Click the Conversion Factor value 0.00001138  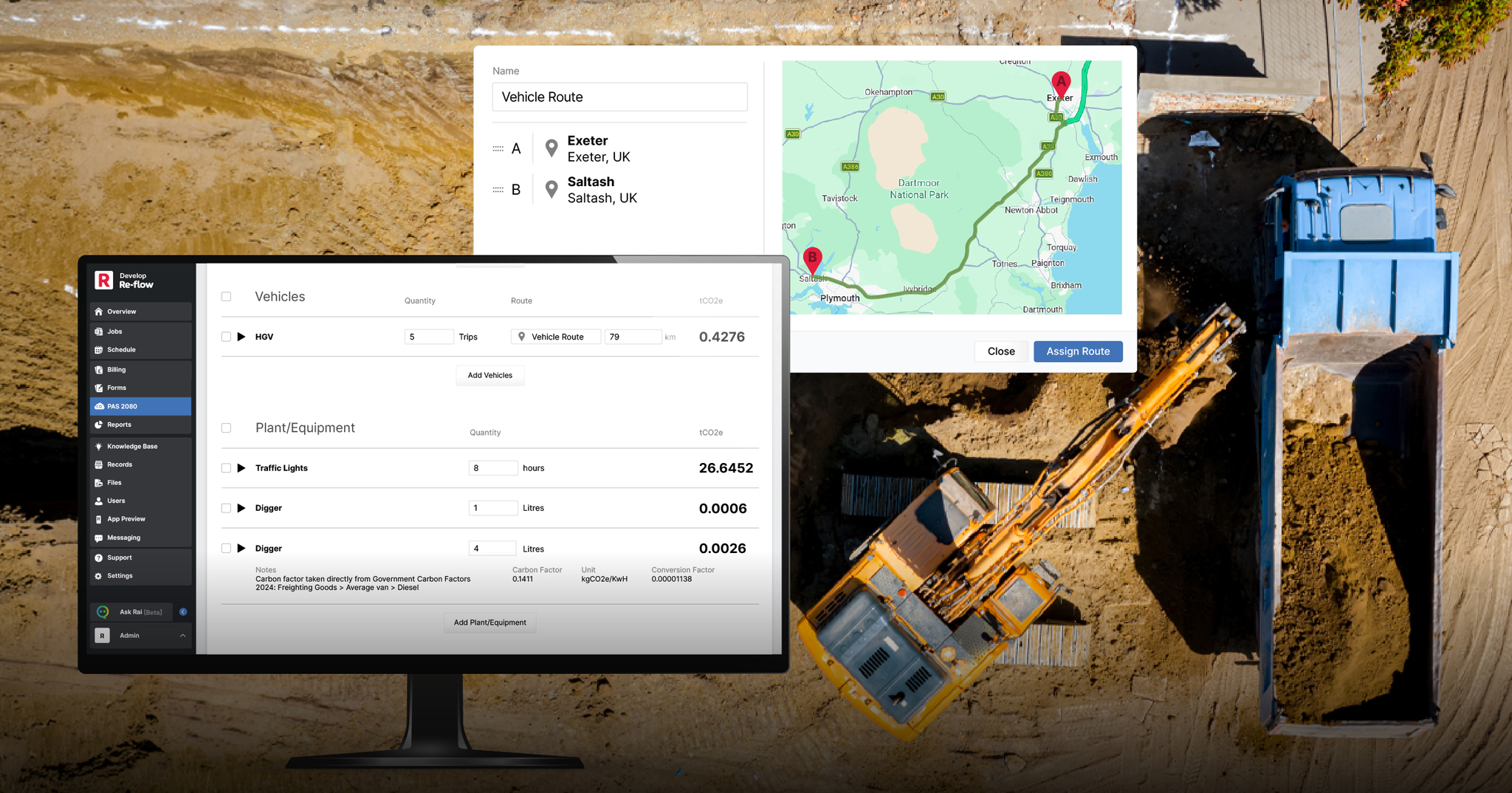672,579
